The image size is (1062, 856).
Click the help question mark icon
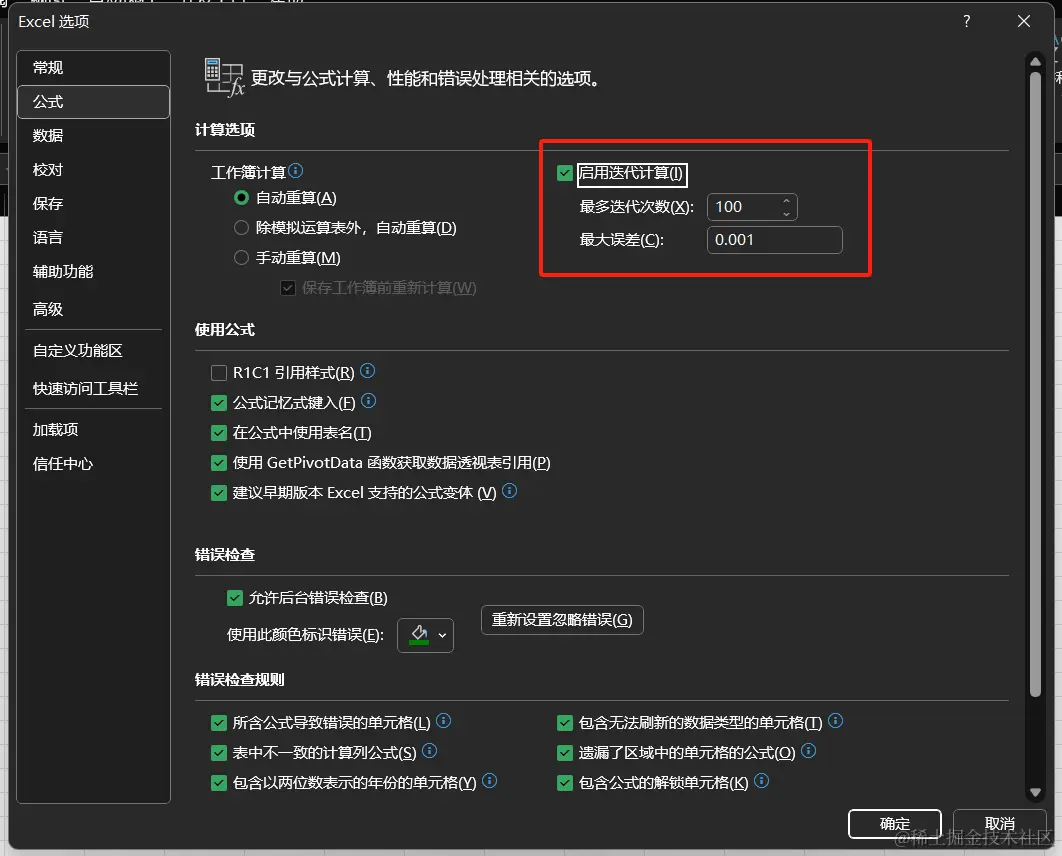(x=967, y=21)
